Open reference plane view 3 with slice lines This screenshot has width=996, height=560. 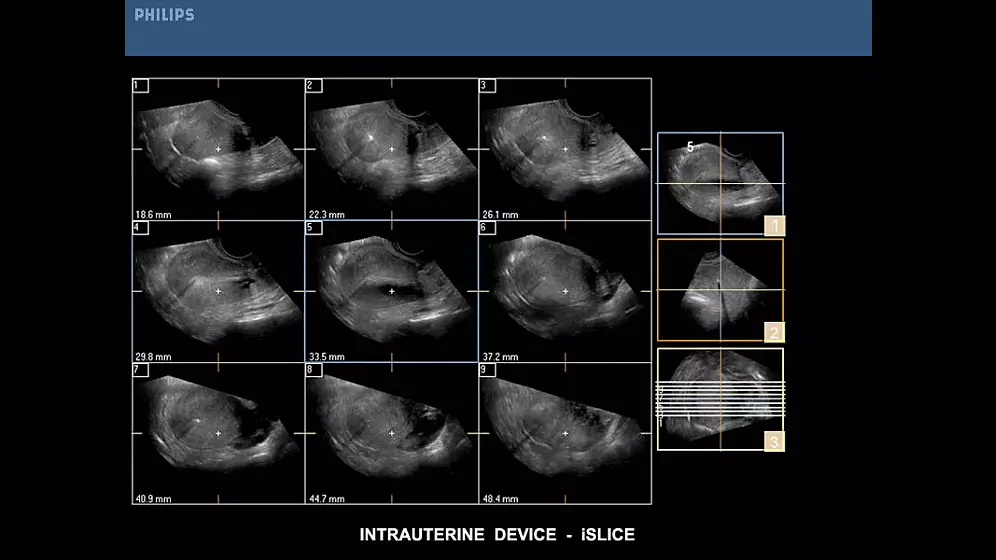pos(720,399)
